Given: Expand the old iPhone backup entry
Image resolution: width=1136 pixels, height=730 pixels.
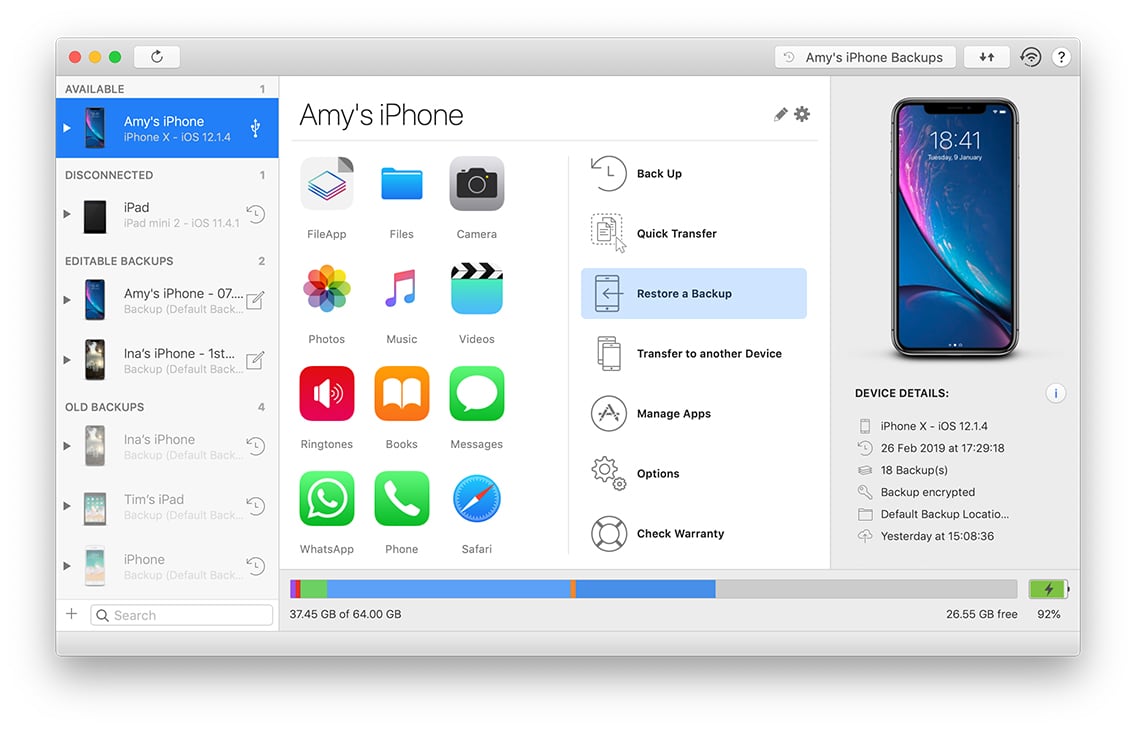Looking at the screenshot, I should click(x=67, y=566).
